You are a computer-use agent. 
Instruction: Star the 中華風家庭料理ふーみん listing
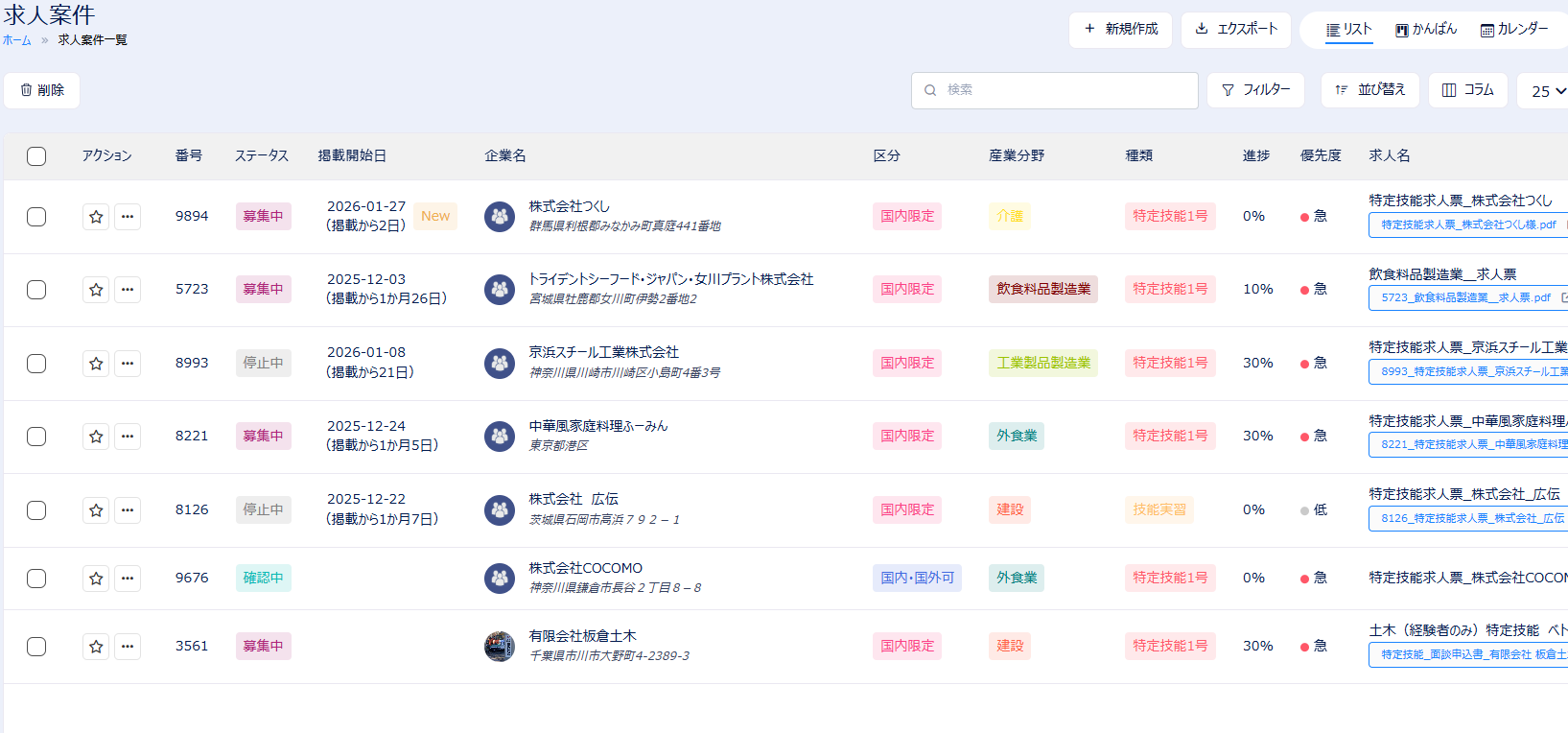(96, 437)
